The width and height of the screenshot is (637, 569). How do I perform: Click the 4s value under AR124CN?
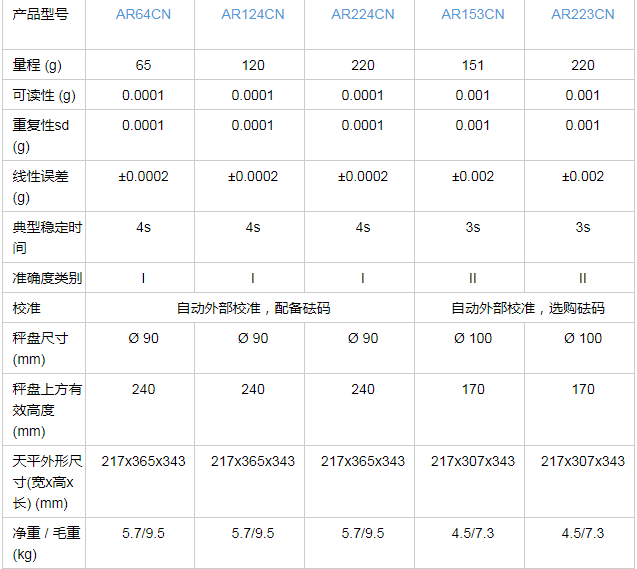pyautogui.click(x=253, y=227)
